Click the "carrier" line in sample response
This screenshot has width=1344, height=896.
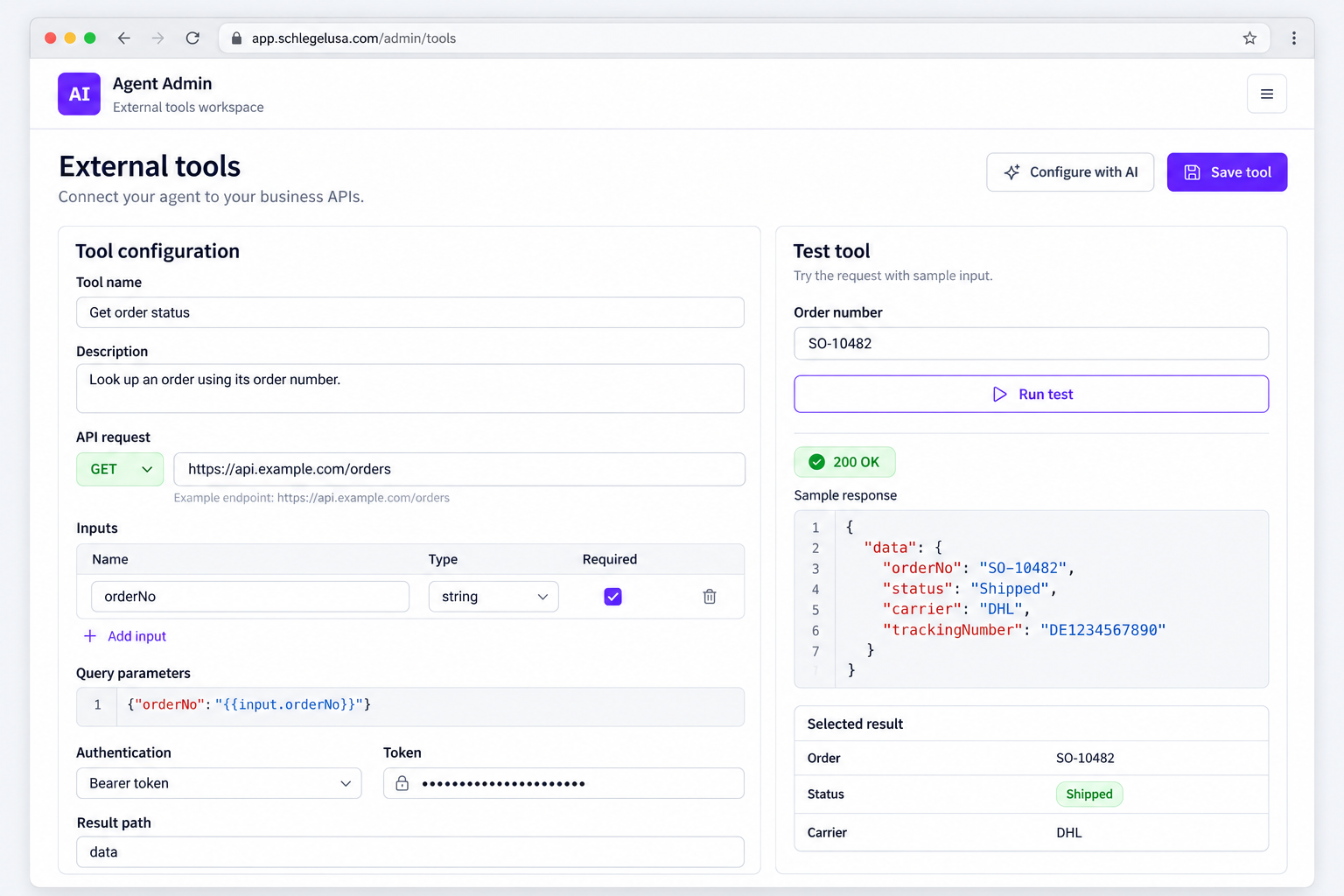point(956,609)
